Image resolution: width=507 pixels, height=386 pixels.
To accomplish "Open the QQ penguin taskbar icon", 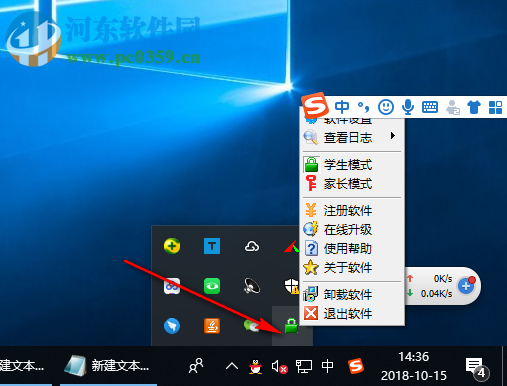I will coord(256,366).
